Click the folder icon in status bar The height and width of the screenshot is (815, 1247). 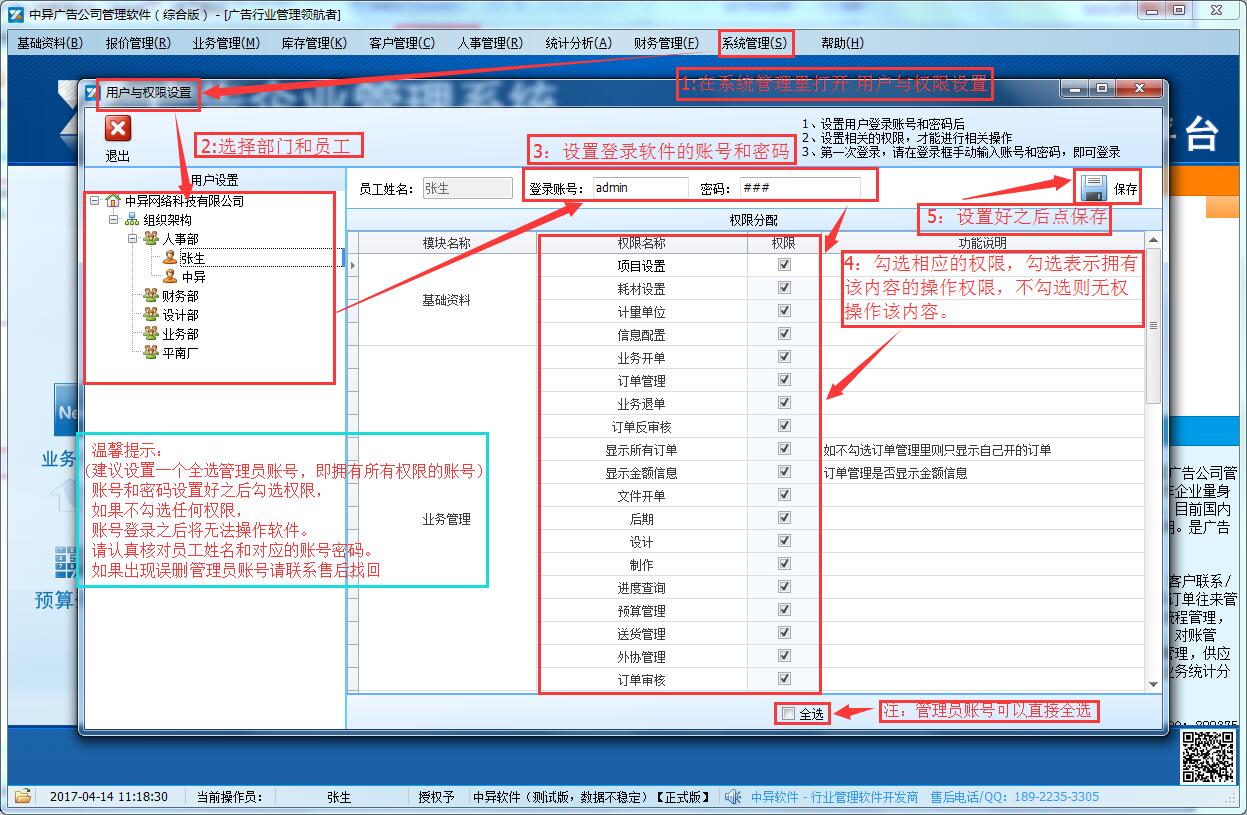(x=22, y=797)
